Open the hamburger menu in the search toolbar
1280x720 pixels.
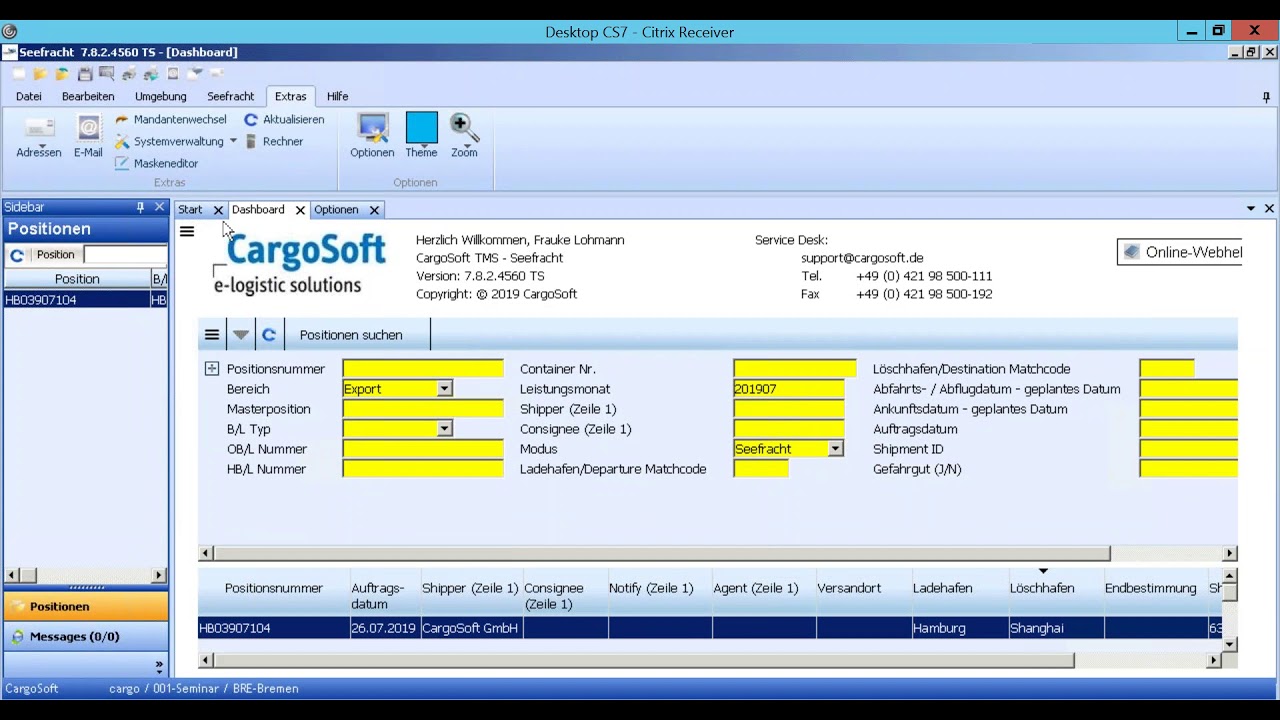click(x=211, y=335)
